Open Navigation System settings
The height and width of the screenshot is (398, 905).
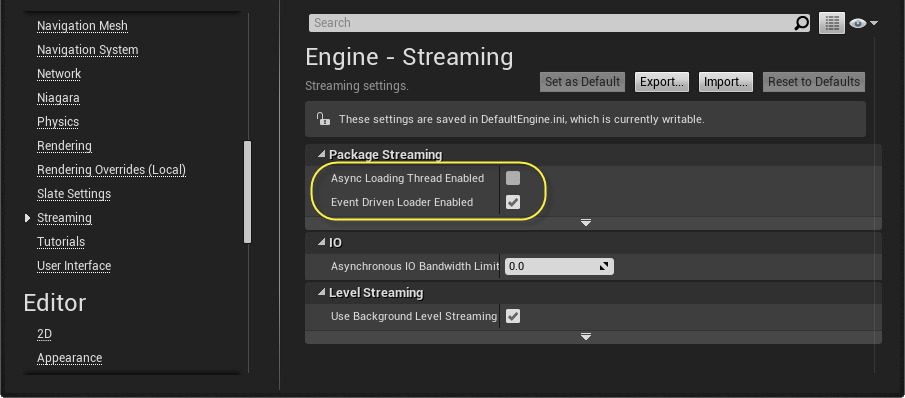point(88,50)
